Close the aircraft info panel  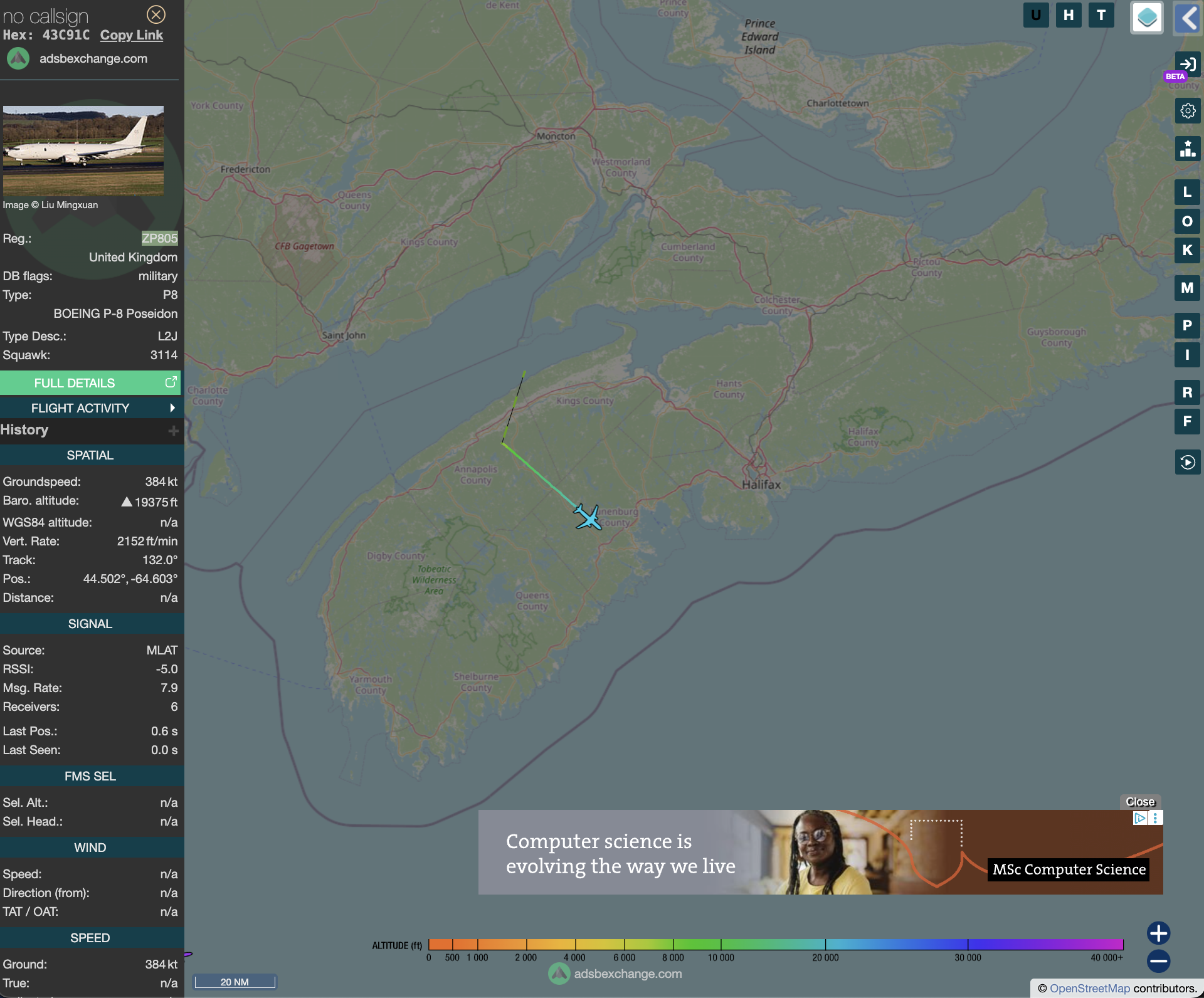pos(156,14)
